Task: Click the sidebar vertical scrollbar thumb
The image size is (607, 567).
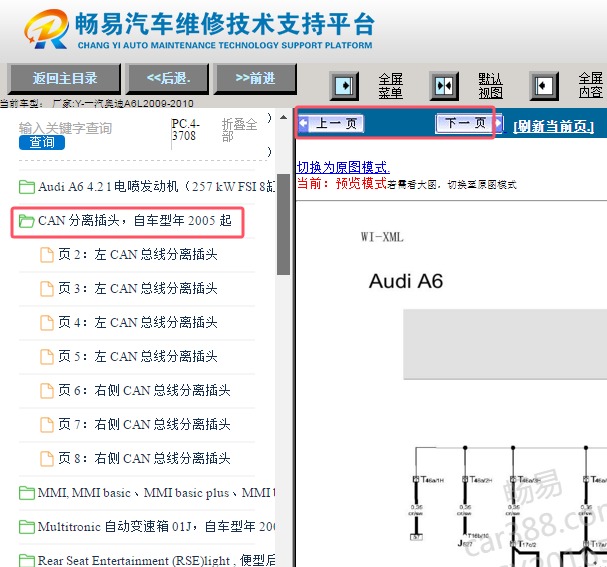Action: (x=284, y=224)
